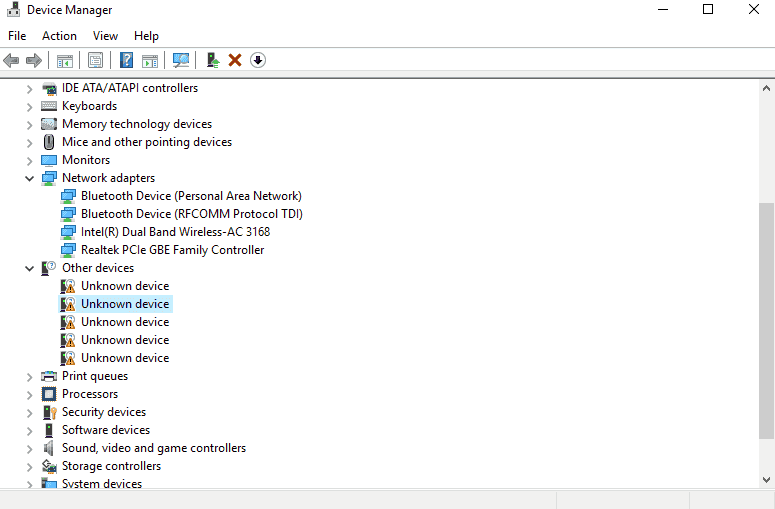Click the red X Uninstall device icon

(235, 60)
